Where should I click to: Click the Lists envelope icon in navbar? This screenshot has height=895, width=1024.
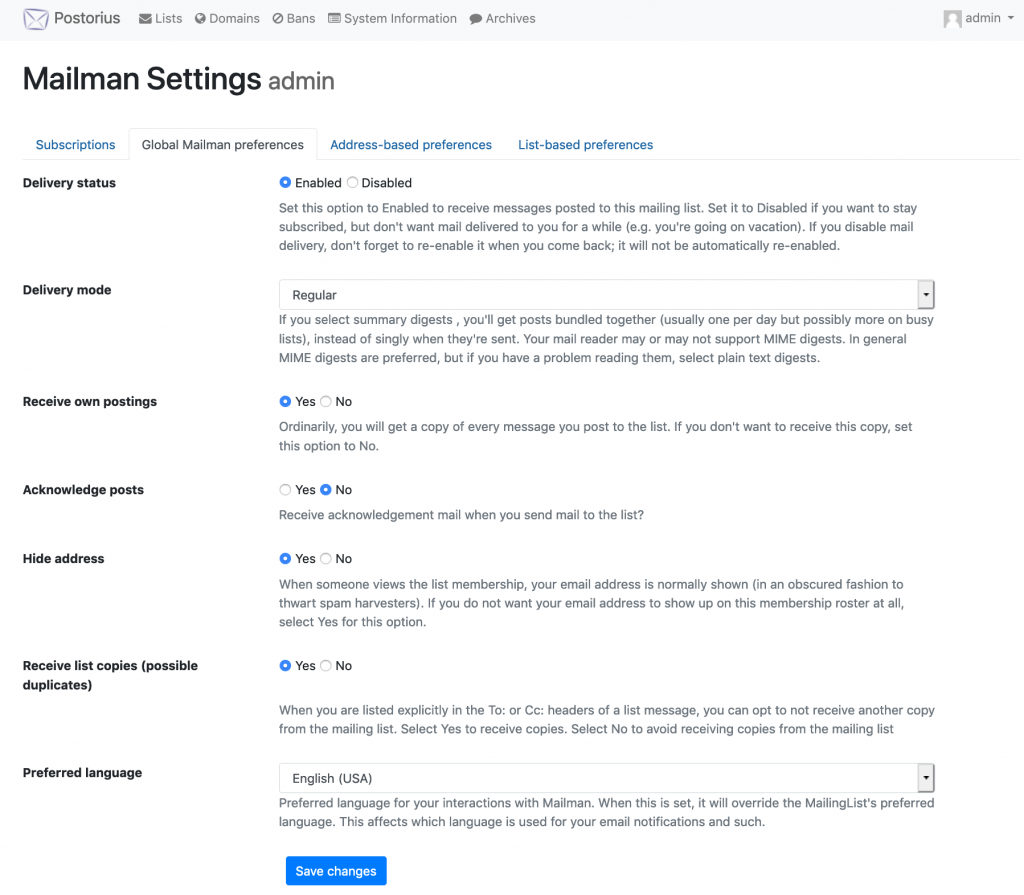point(146,19)
